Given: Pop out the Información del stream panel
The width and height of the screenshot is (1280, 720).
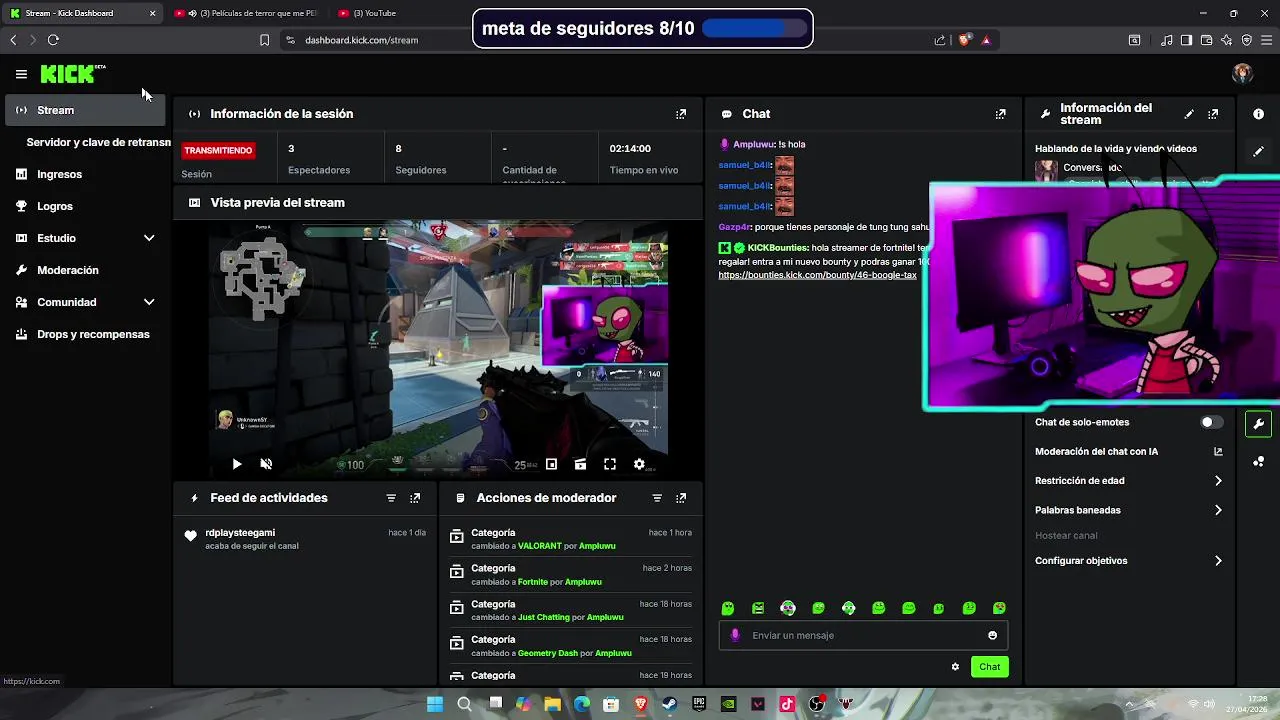Looking at the screenshot, I should [1213, 114].
